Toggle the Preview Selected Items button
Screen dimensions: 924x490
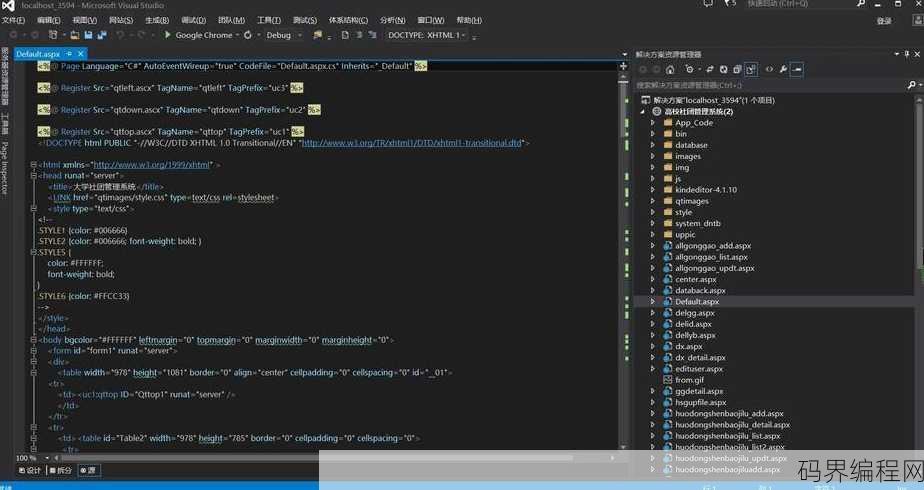pos(797,69)
